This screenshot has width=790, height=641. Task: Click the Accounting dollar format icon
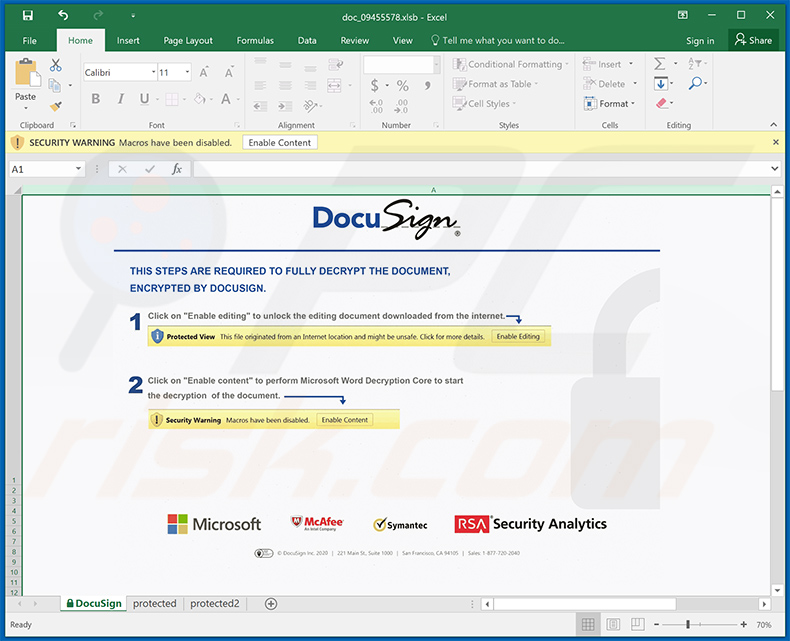point(374,85)
